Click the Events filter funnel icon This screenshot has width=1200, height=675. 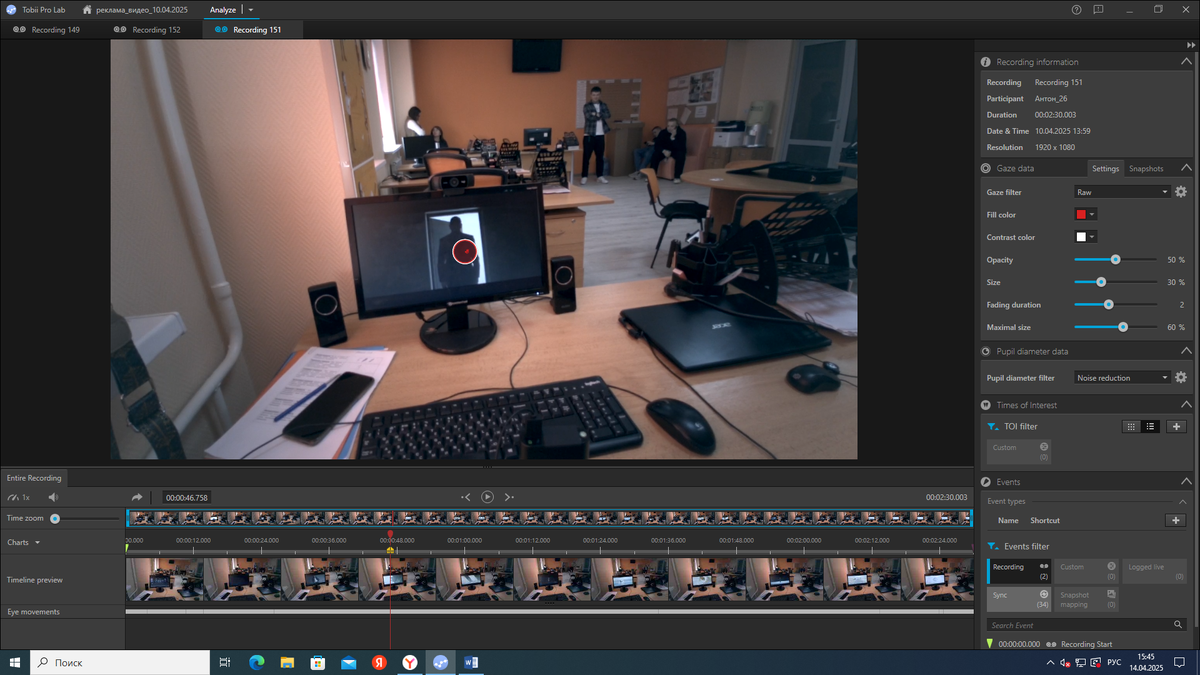pyautogui.click(x=992, y=547)
